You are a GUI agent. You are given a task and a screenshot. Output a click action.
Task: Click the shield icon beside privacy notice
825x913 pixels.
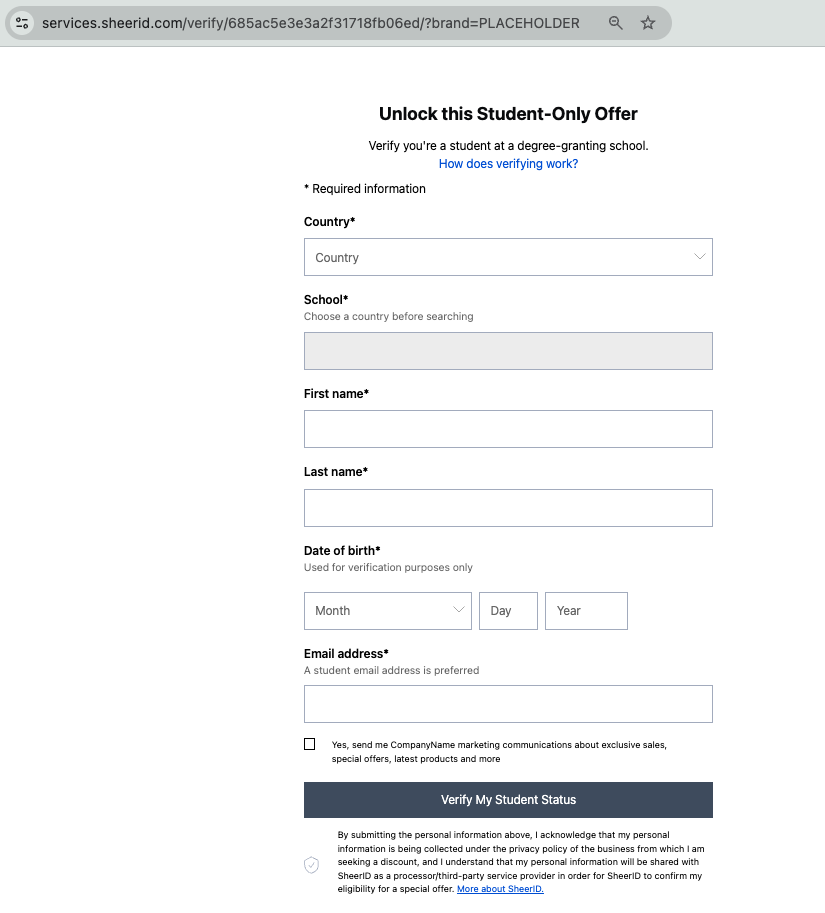pyautogui.click(x=311, y=864)
